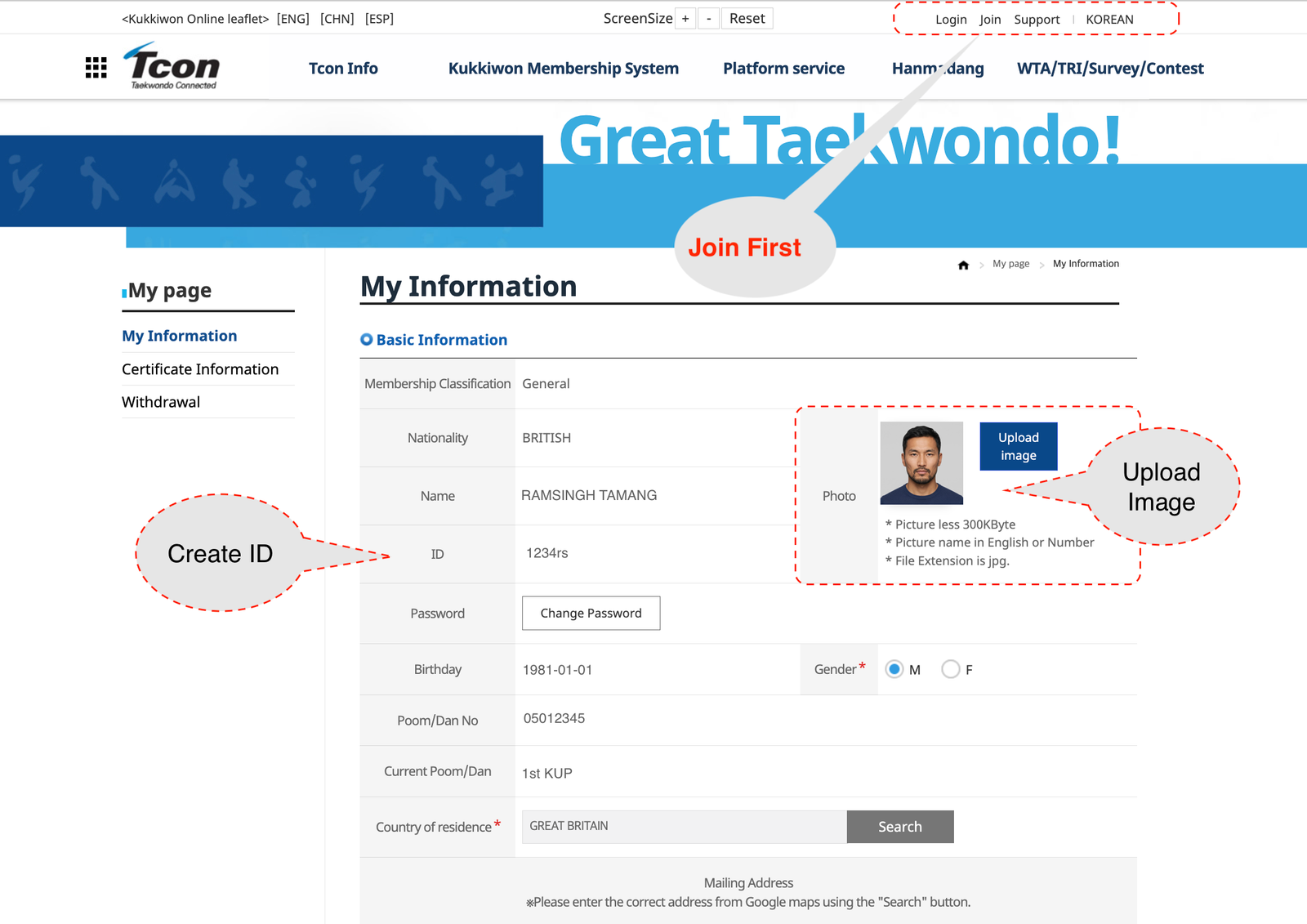Select the M gender radio button

pyautogui.click(x=894, y=670)
